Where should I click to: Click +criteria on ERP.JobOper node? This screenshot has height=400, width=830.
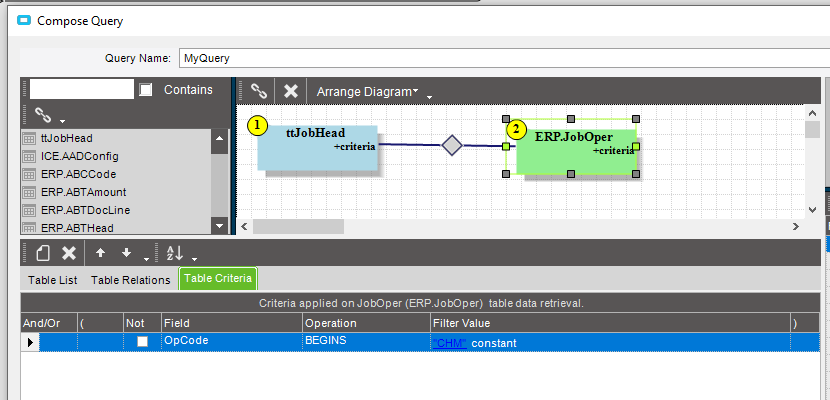(x=613, y=150)
